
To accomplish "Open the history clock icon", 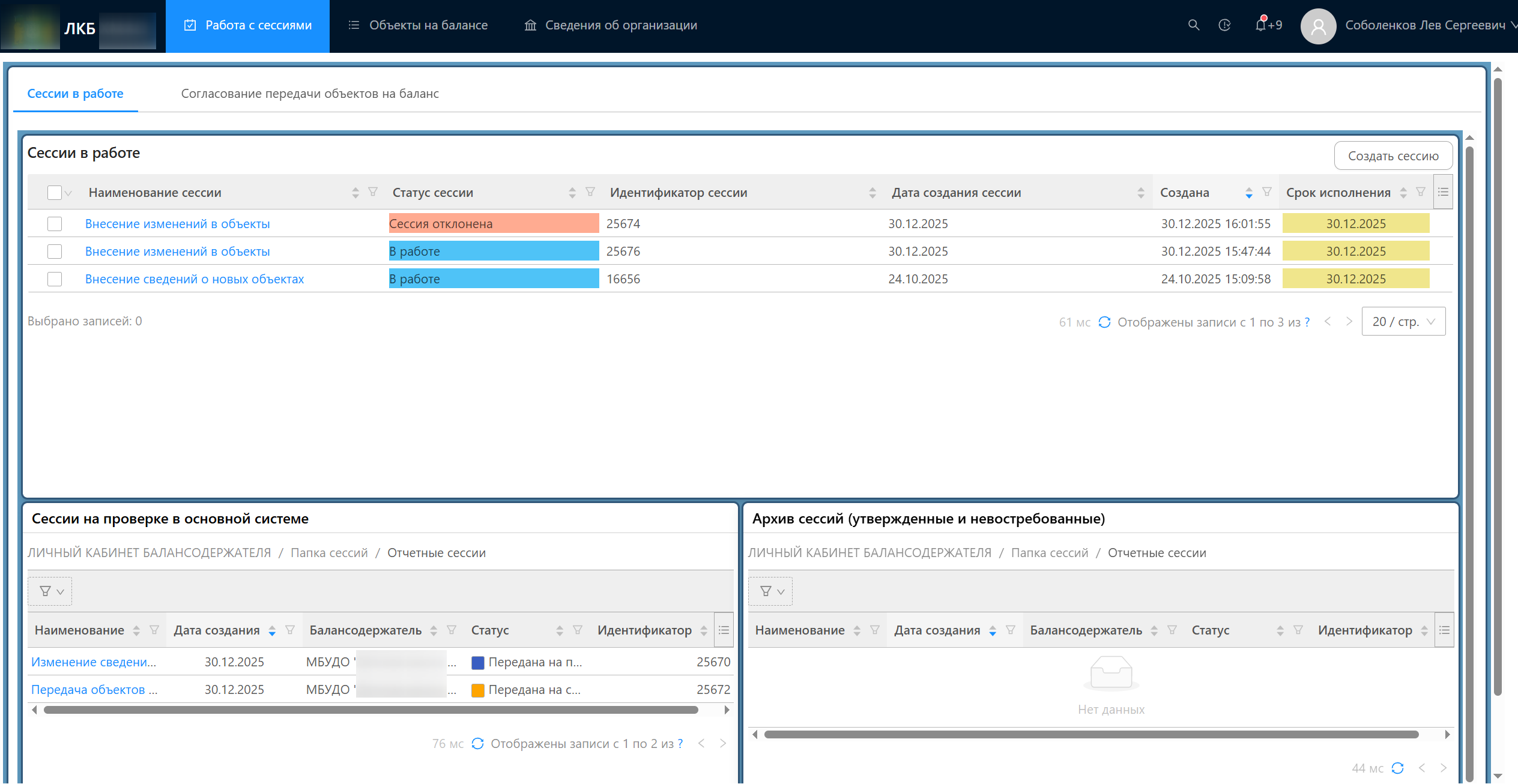I will tap(1224, 25).
